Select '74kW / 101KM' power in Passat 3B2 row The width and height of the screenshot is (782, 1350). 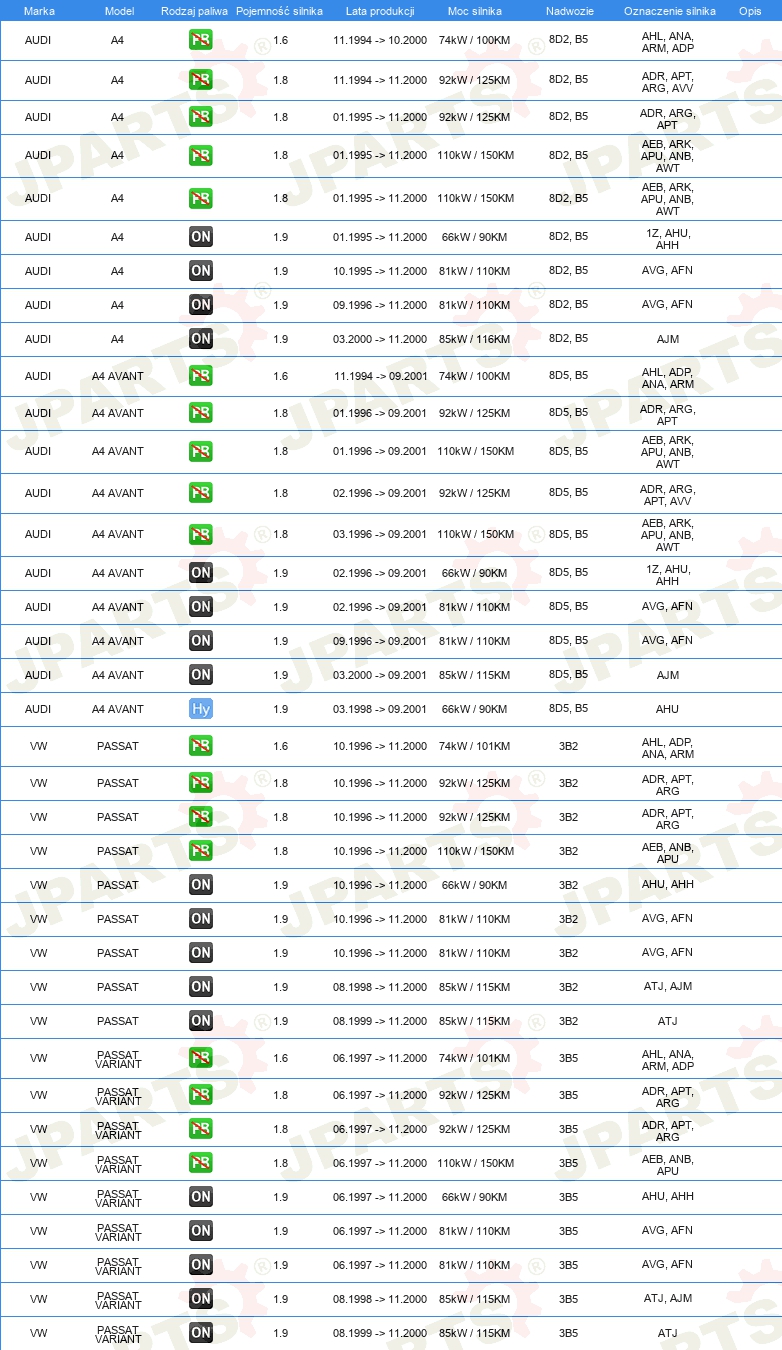(x=475, y=746)
